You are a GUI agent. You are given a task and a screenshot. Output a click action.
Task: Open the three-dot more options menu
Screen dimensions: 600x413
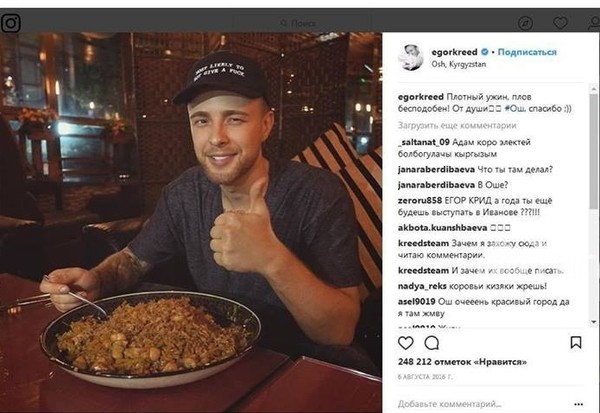[579, 404]
